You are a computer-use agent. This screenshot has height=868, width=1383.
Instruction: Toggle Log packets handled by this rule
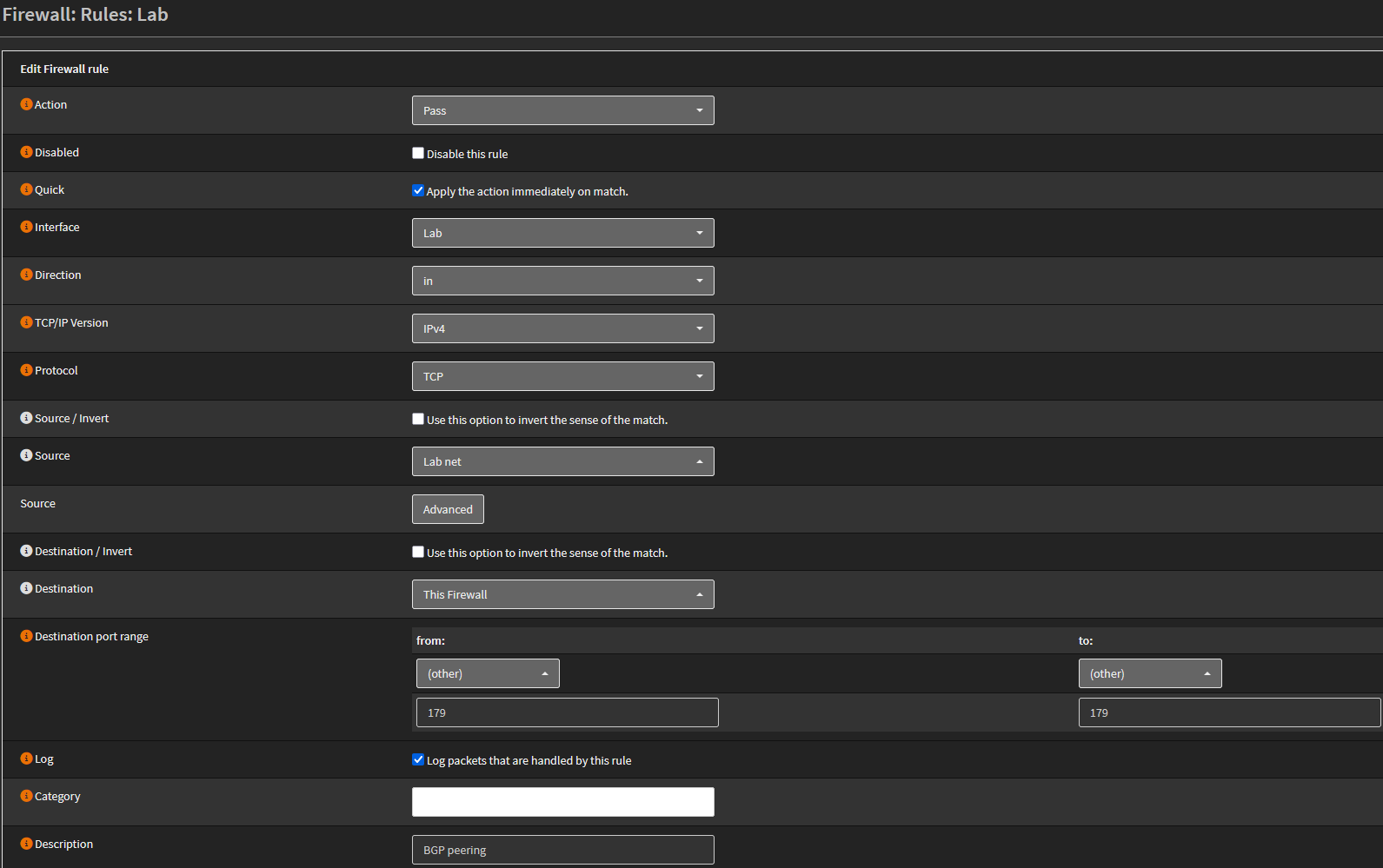tap(418, 759)
